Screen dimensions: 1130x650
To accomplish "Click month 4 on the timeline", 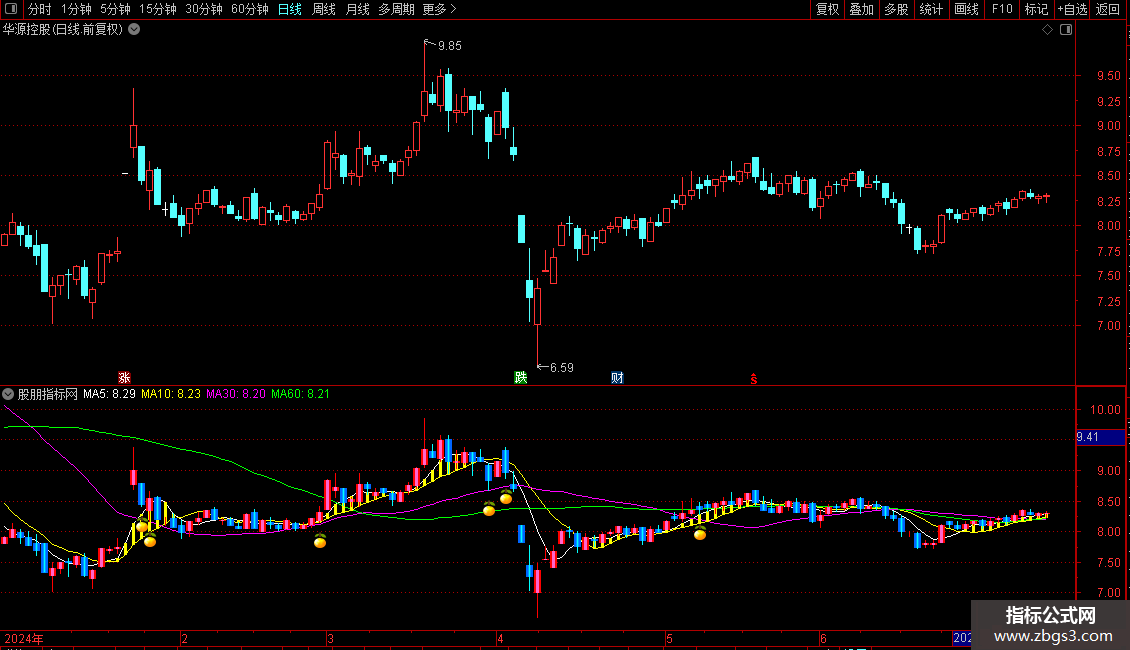I will pyautogui.click(x=500, y=638).
